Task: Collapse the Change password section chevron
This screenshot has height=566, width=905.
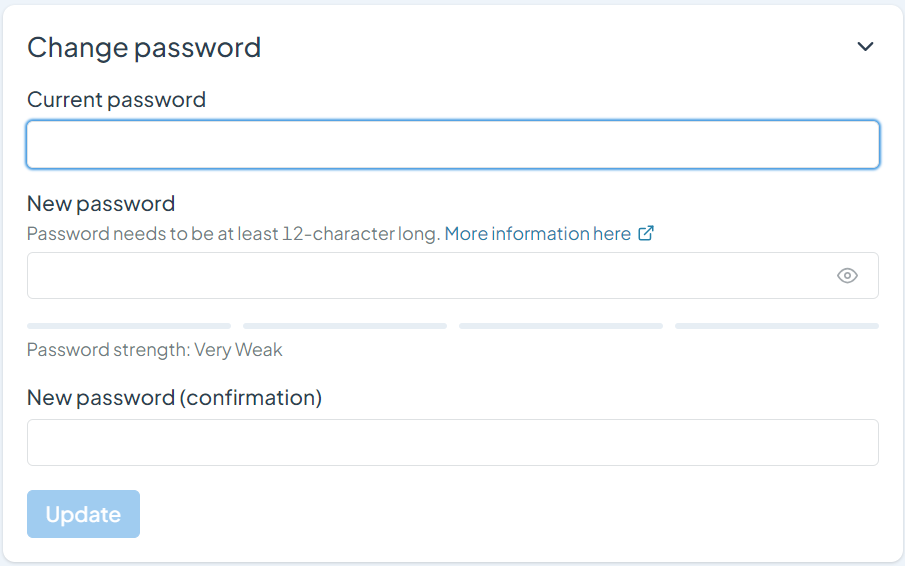Action: point(865,47)
